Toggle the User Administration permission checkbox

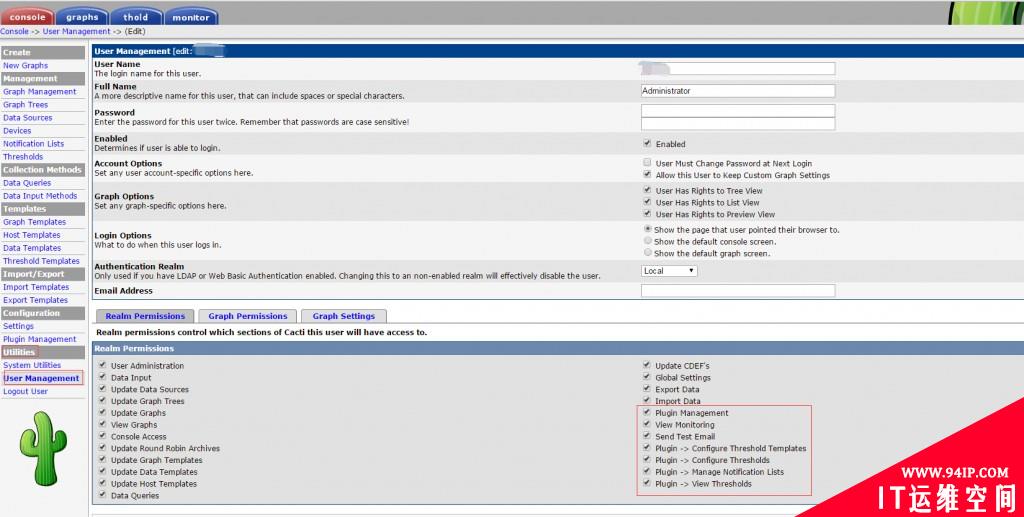[x=103, y=365]
